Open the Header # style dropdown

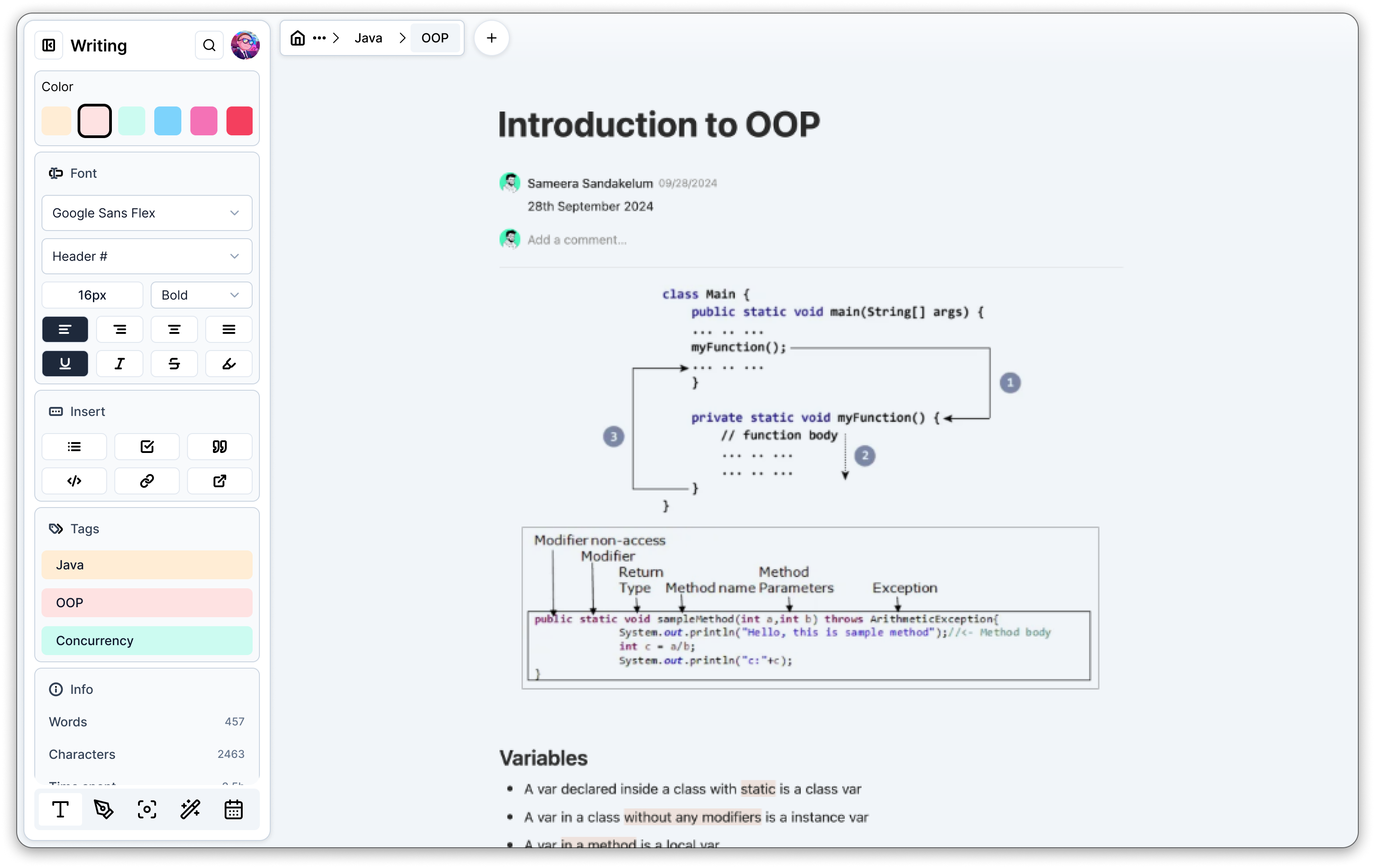147,256
